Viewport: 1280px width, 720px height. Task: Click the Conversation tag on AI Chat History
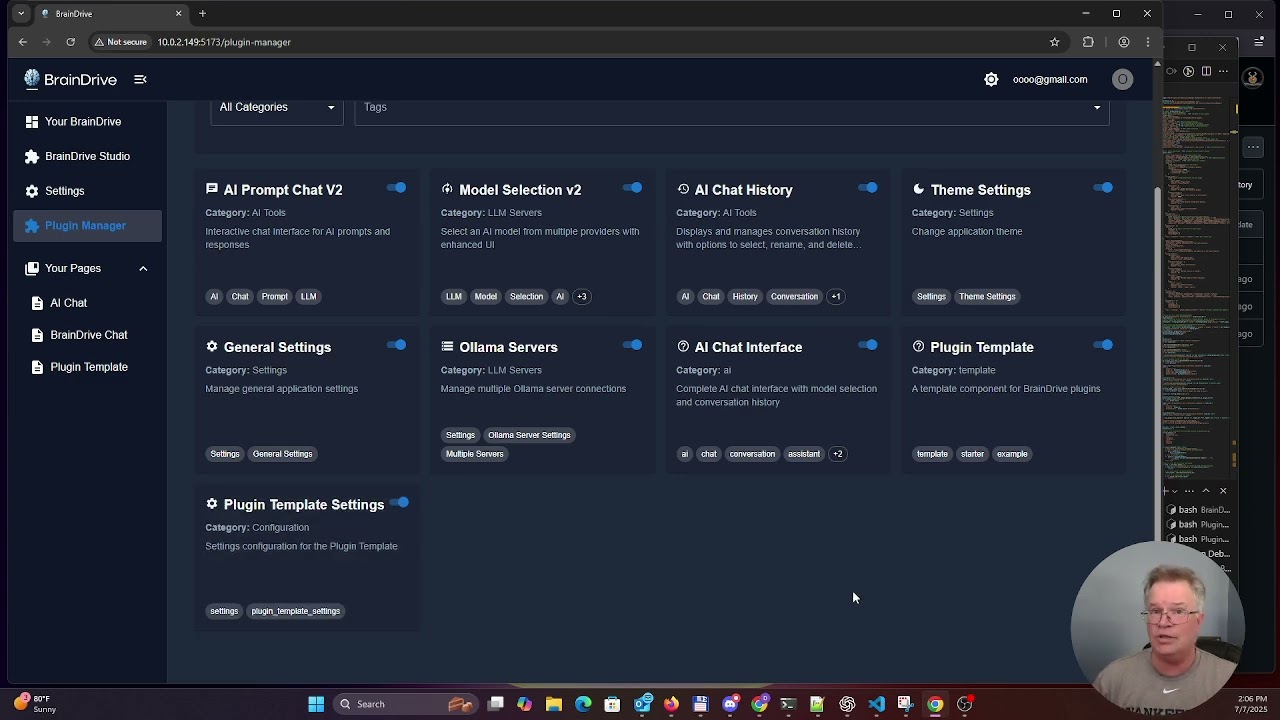pos(794,296)
